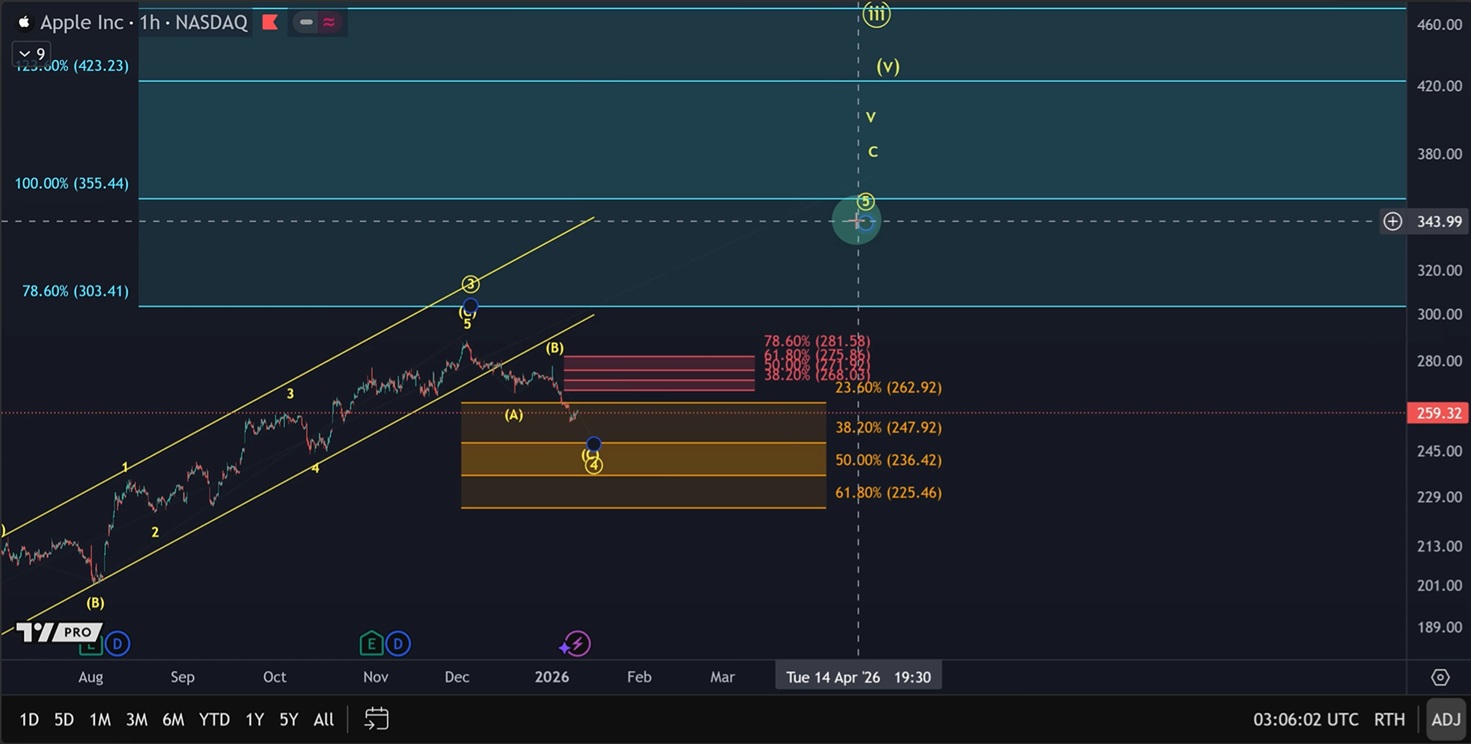The width and height of the screenshot is (1471, 744).
Task: Switch to the YTD range tab
Action: coord(213,719)
